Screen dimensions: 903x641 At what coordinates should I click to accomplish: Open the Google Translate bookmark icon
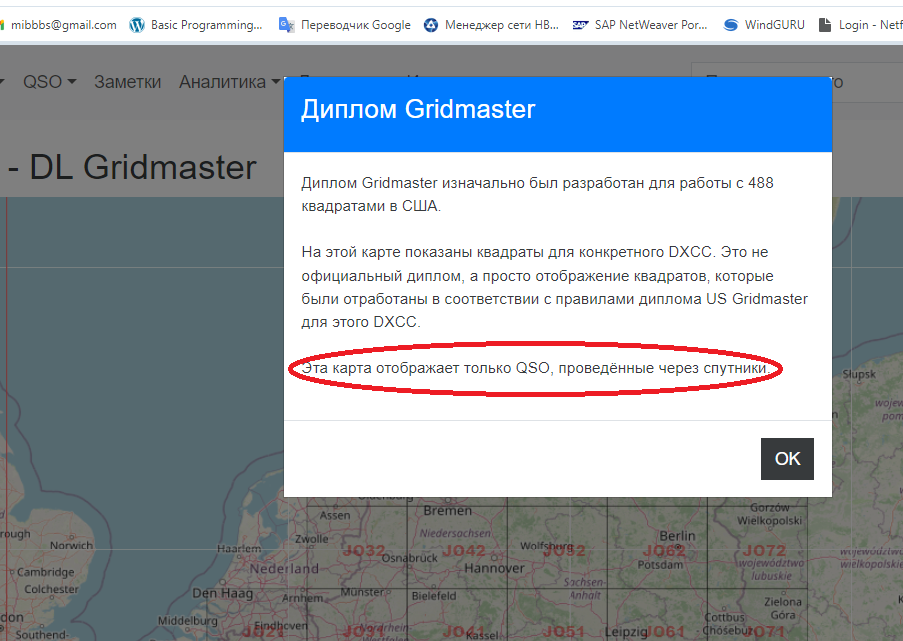click(287, 25)
